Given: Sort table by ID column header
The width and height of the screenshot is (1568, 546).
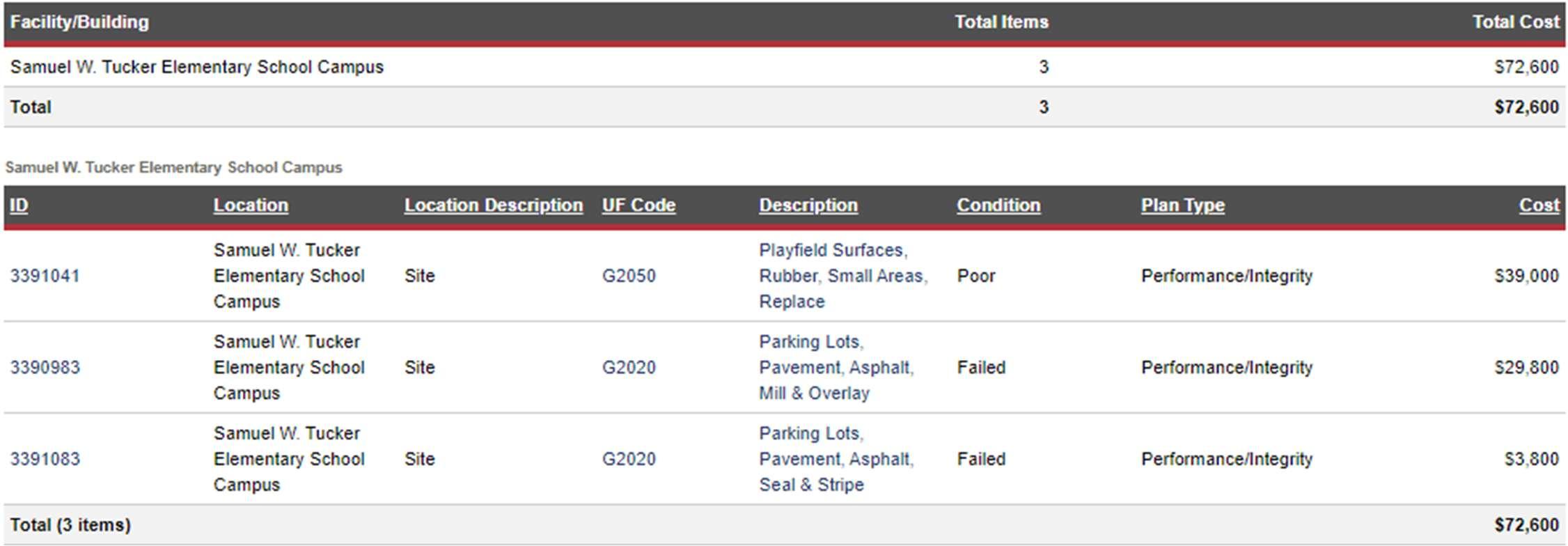Looking at the screenshot, I should (x=19, y=205).
